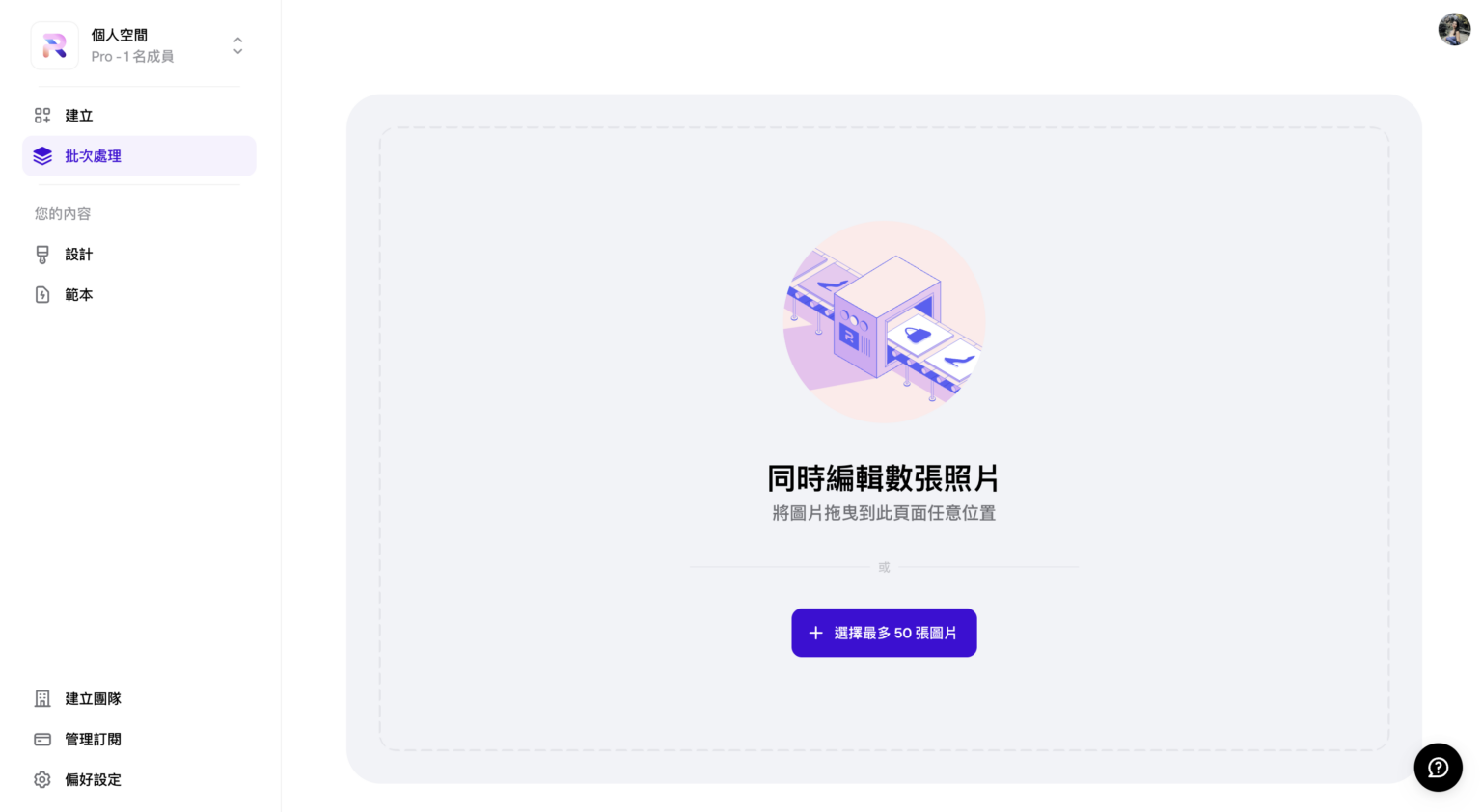Image resolution: width=1482 pixels, height=812 pixels.
Task: Click the 建立 grid-plus icon
Action: pos(42,116)
